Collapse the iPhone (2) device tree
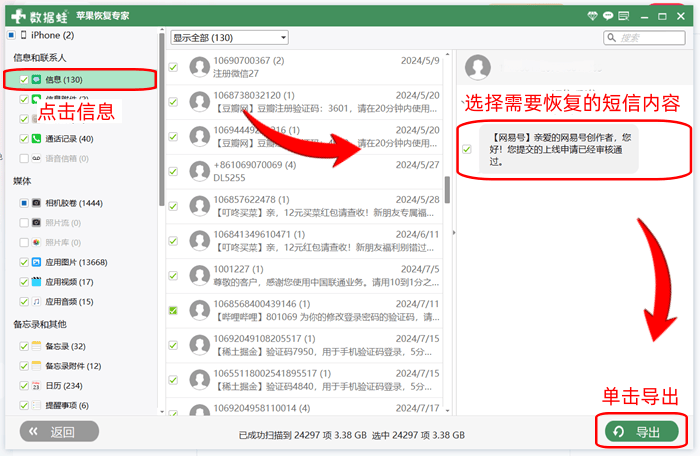 pyautogui.click(x=11, y=35)
